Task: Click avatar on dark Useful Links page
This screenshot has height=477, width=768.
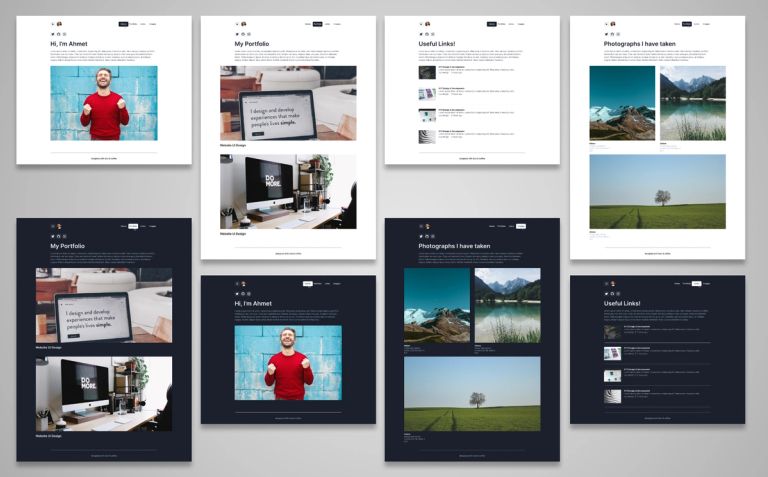Action: pos(613,284)
